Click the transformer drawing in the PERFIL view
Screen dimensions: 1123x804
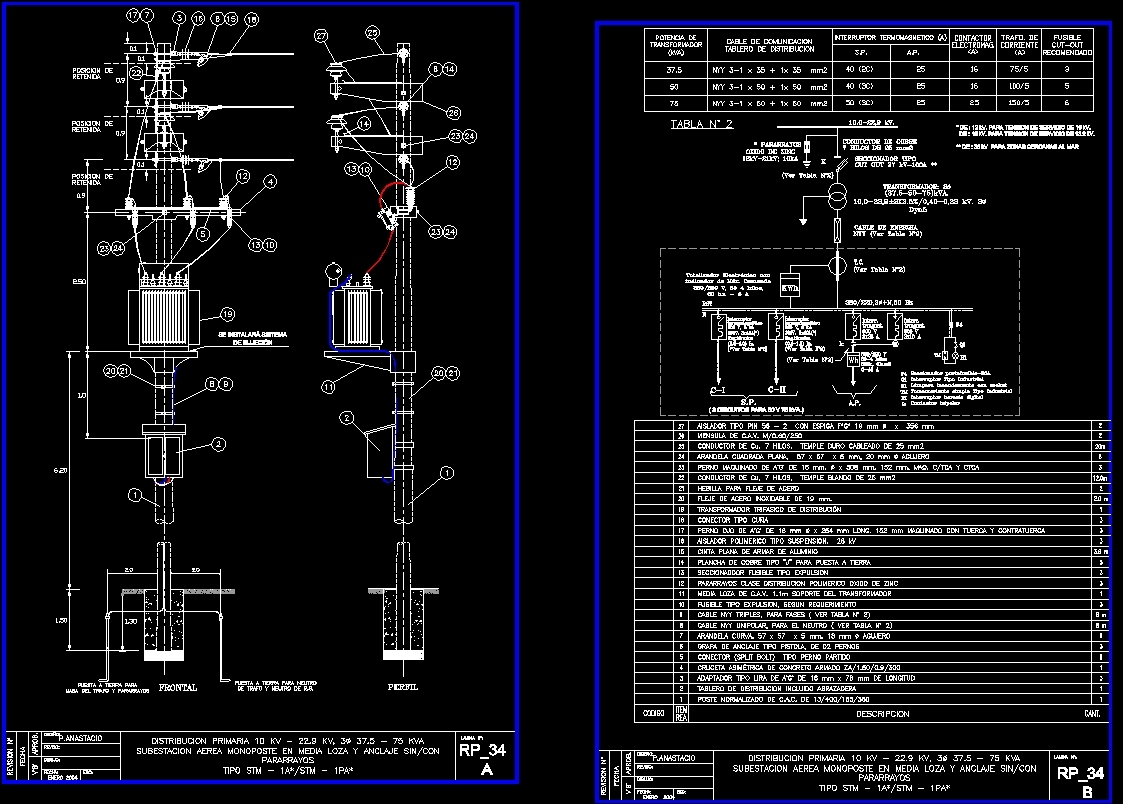coord(359,315)
